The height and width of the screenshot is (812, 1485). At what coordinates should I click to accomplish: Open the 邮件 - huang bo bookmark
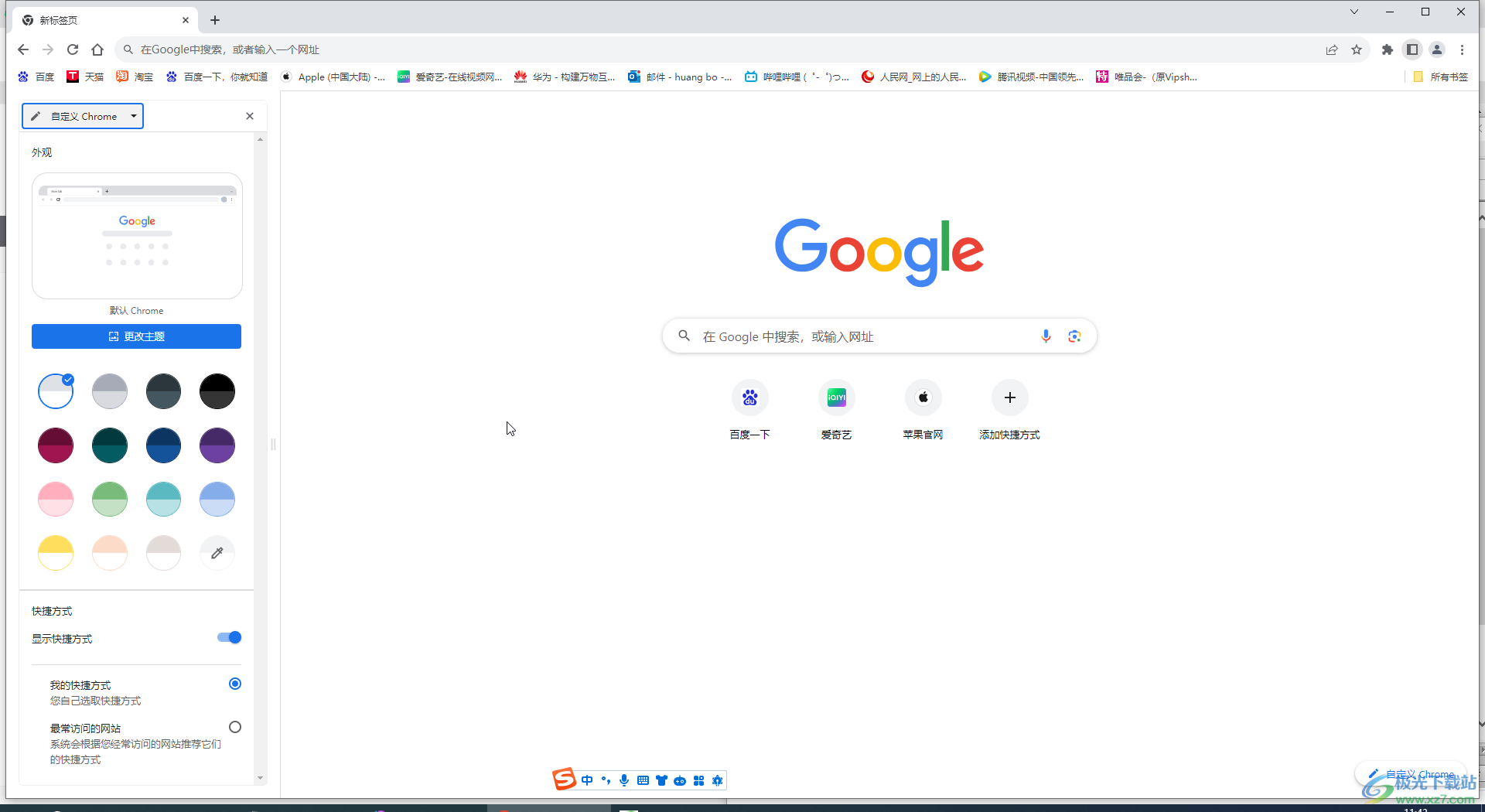tap(680, 77)
